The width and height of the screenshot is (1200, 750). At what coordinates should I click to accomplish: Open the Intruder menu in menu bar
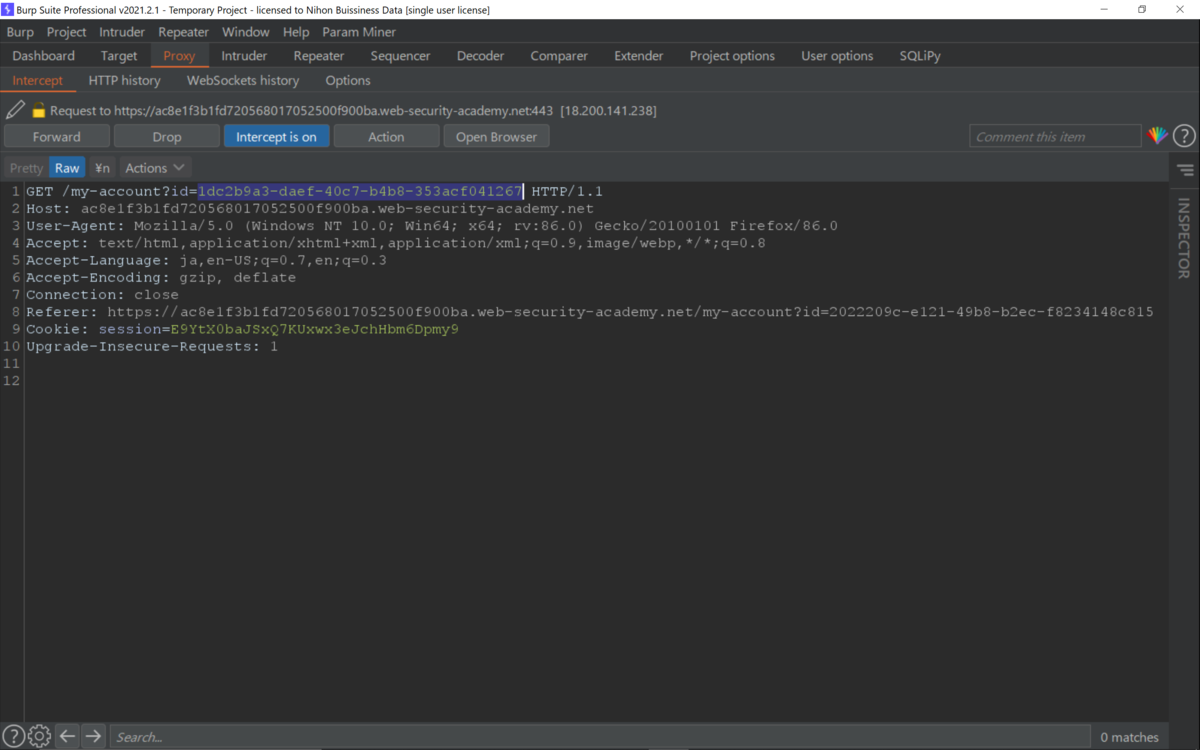tap(122, 32)
